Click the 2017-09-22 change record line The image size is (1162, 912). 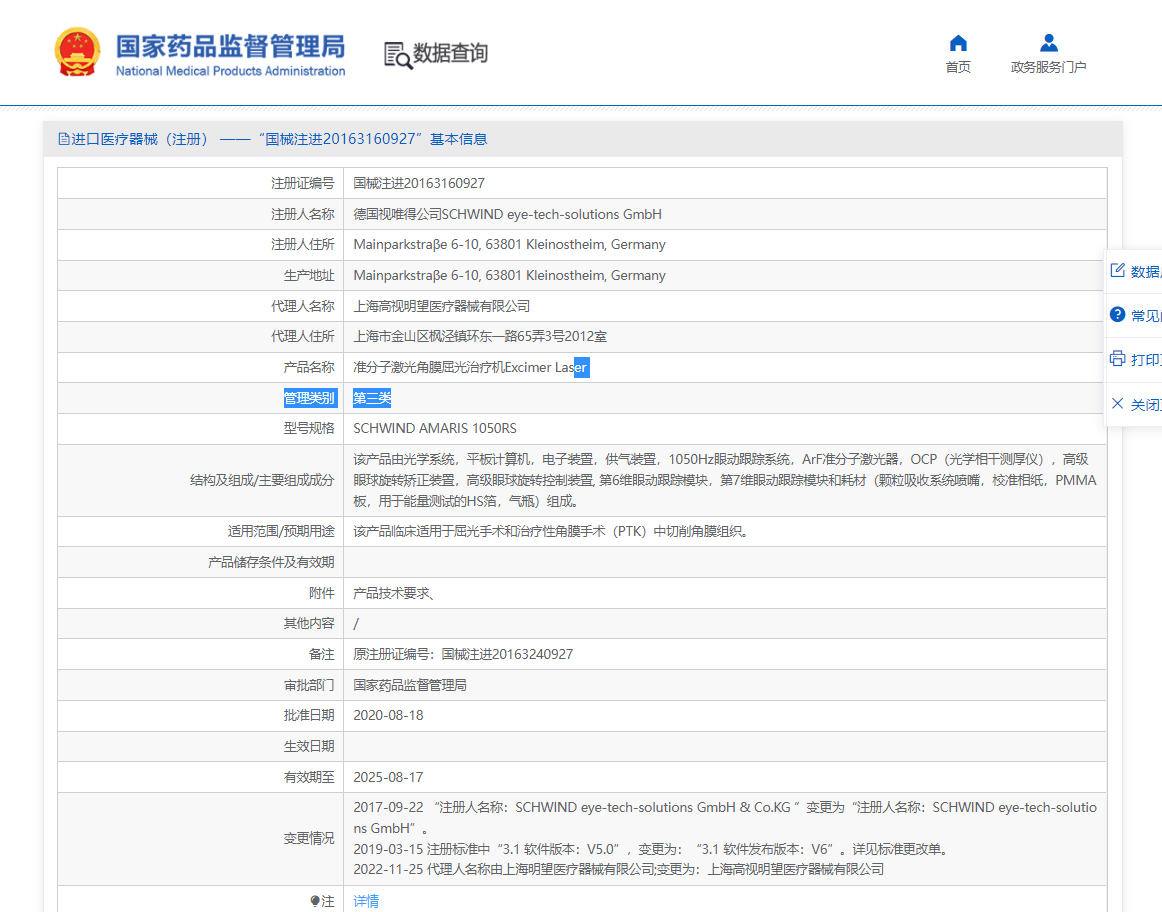tap(725, 818)
